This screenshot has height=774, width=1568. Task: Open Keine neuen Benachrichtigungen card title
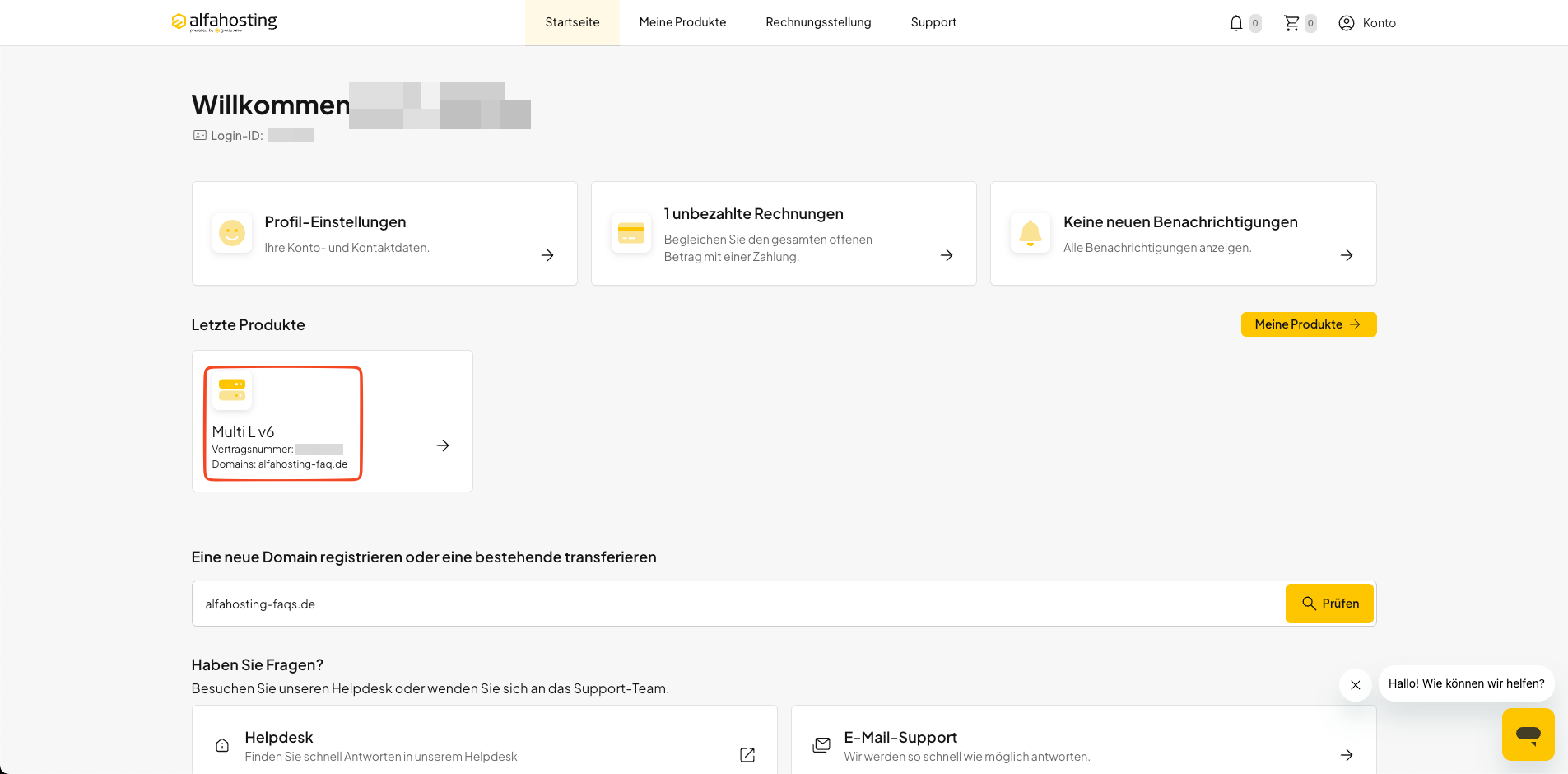click(x=1180, y=222)
